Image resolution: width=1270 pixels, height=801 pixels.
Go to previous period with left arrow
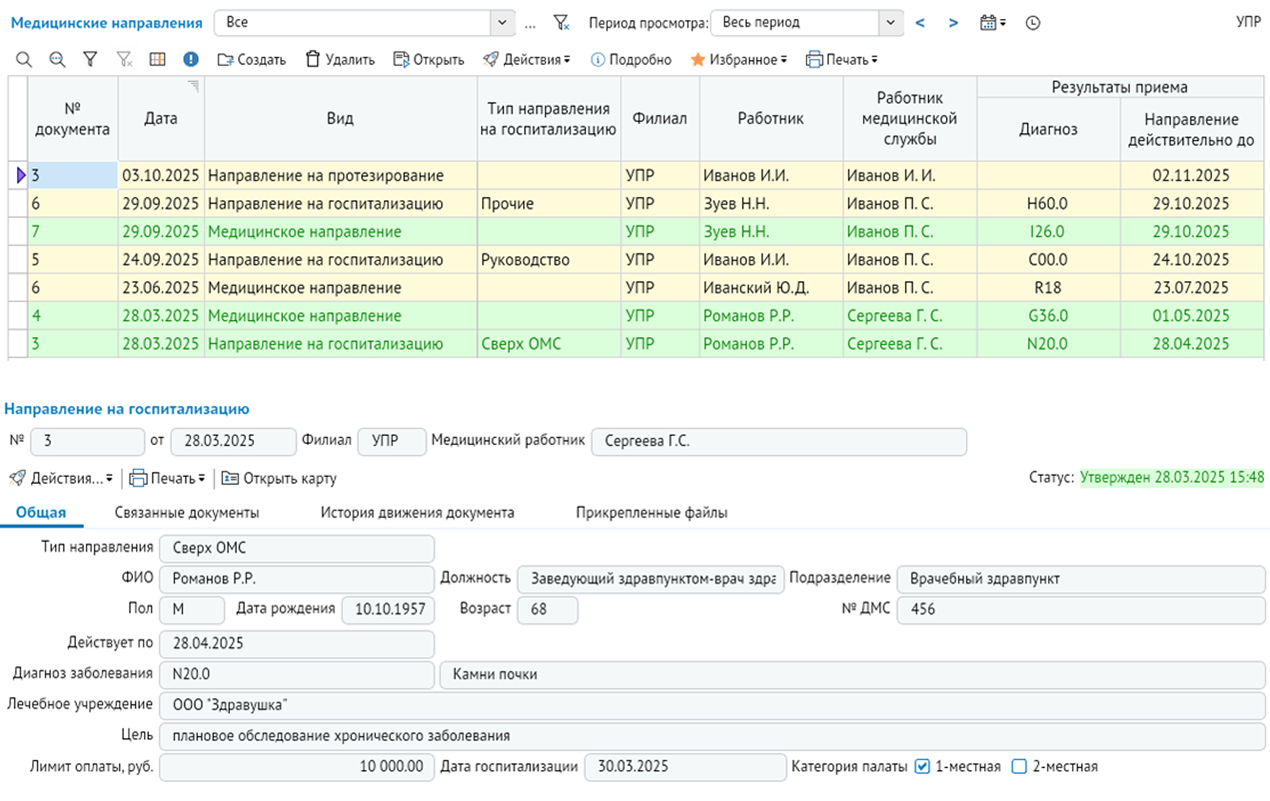tap(920, 22)
